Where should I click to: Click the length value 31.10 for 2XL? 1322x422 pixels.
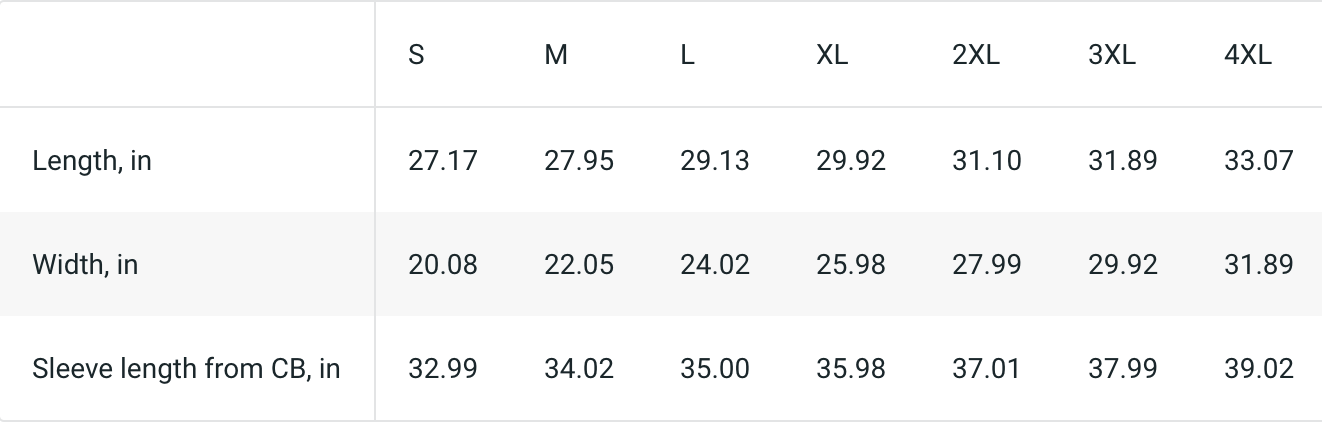987,160
